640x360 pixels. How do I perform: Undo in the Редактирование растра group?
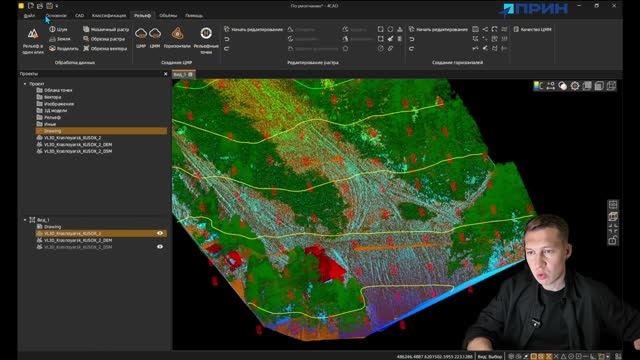[x=227, y=39]
